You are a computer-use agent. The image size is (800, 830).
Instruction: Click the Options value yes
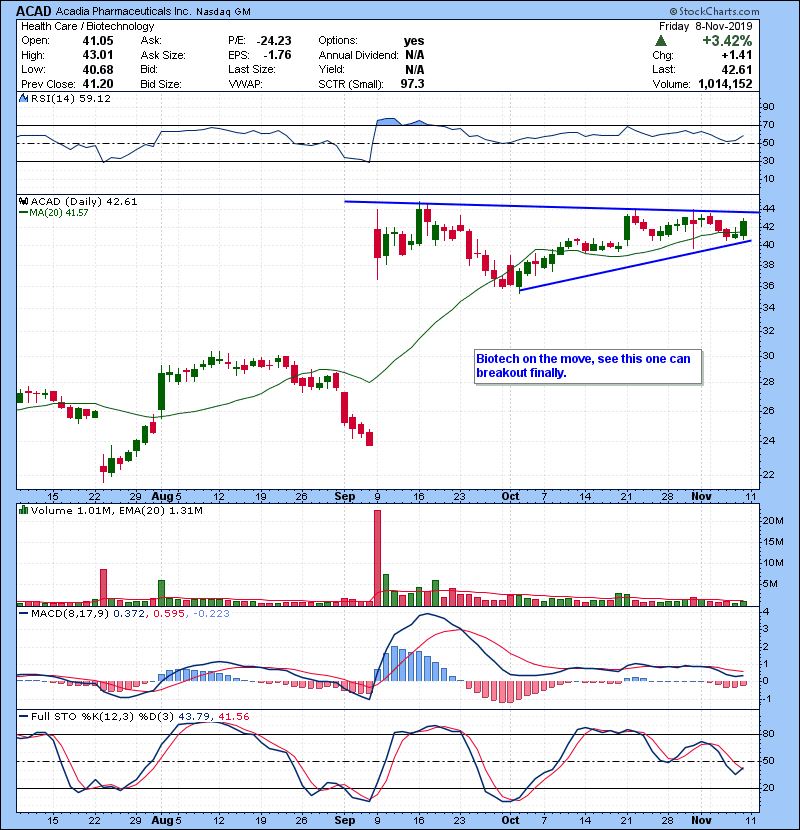tap(414, 41)
